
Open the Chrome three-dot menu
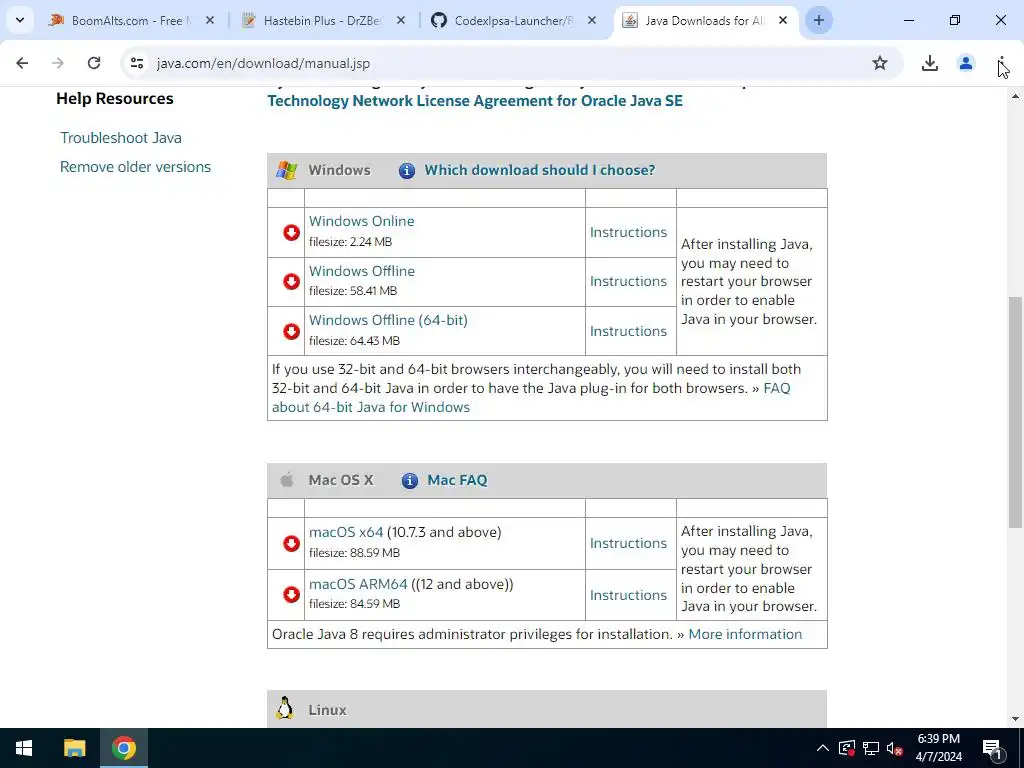coord(1001,63)
